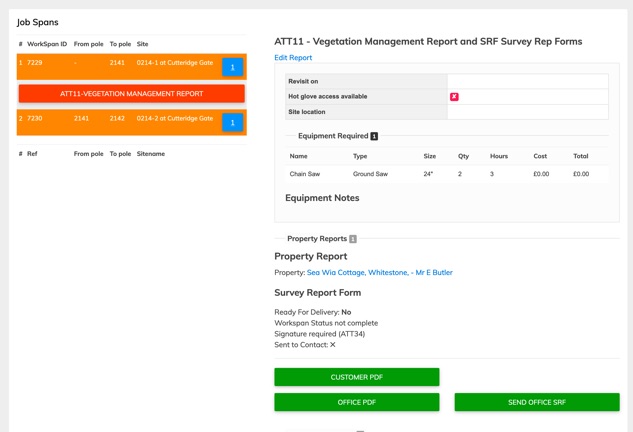Expand the Equipment Required section heading

(x=333, y=136)
